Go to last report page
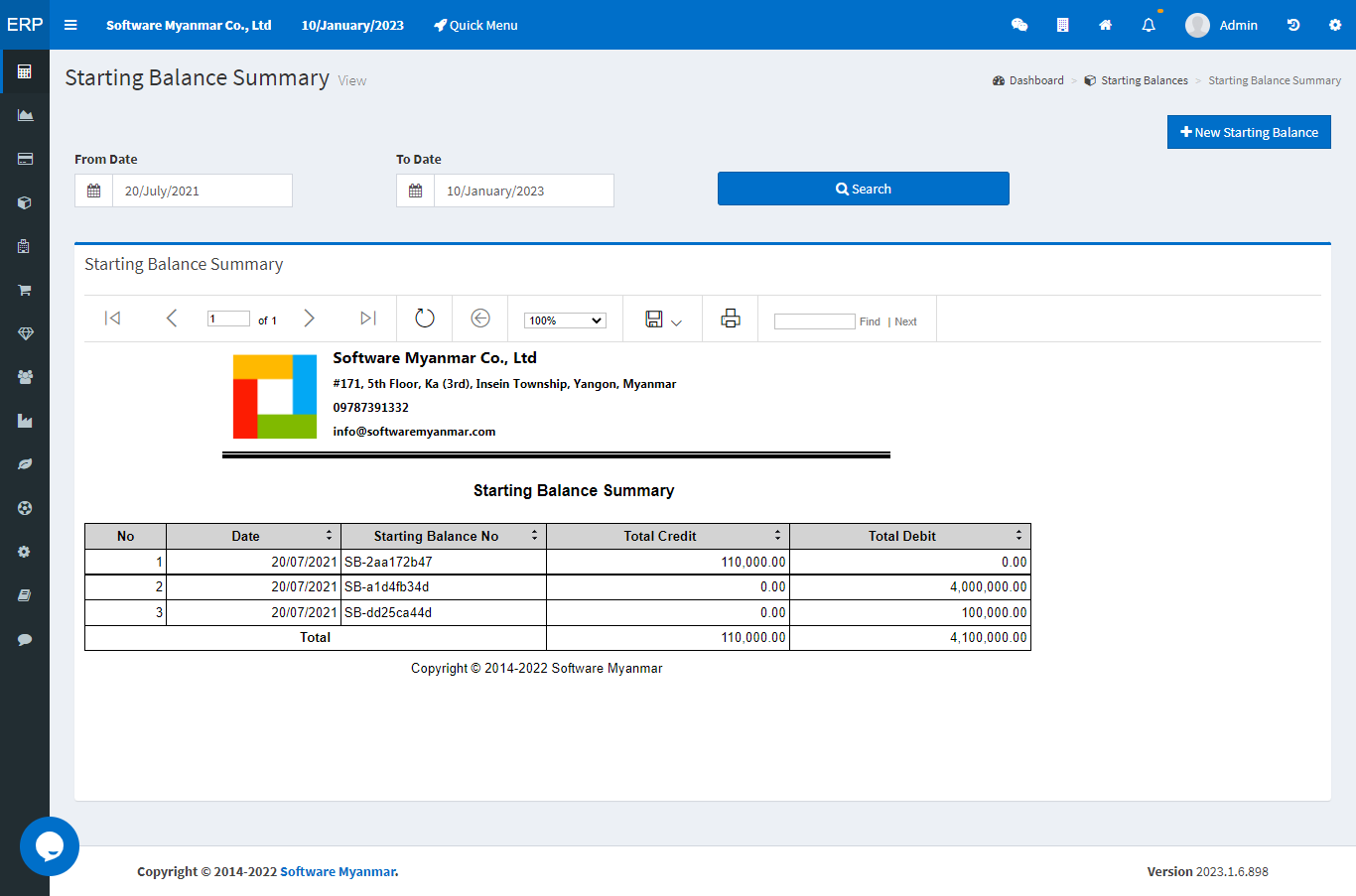Screen dimensions: 1356x896 [x=368, y=318]
